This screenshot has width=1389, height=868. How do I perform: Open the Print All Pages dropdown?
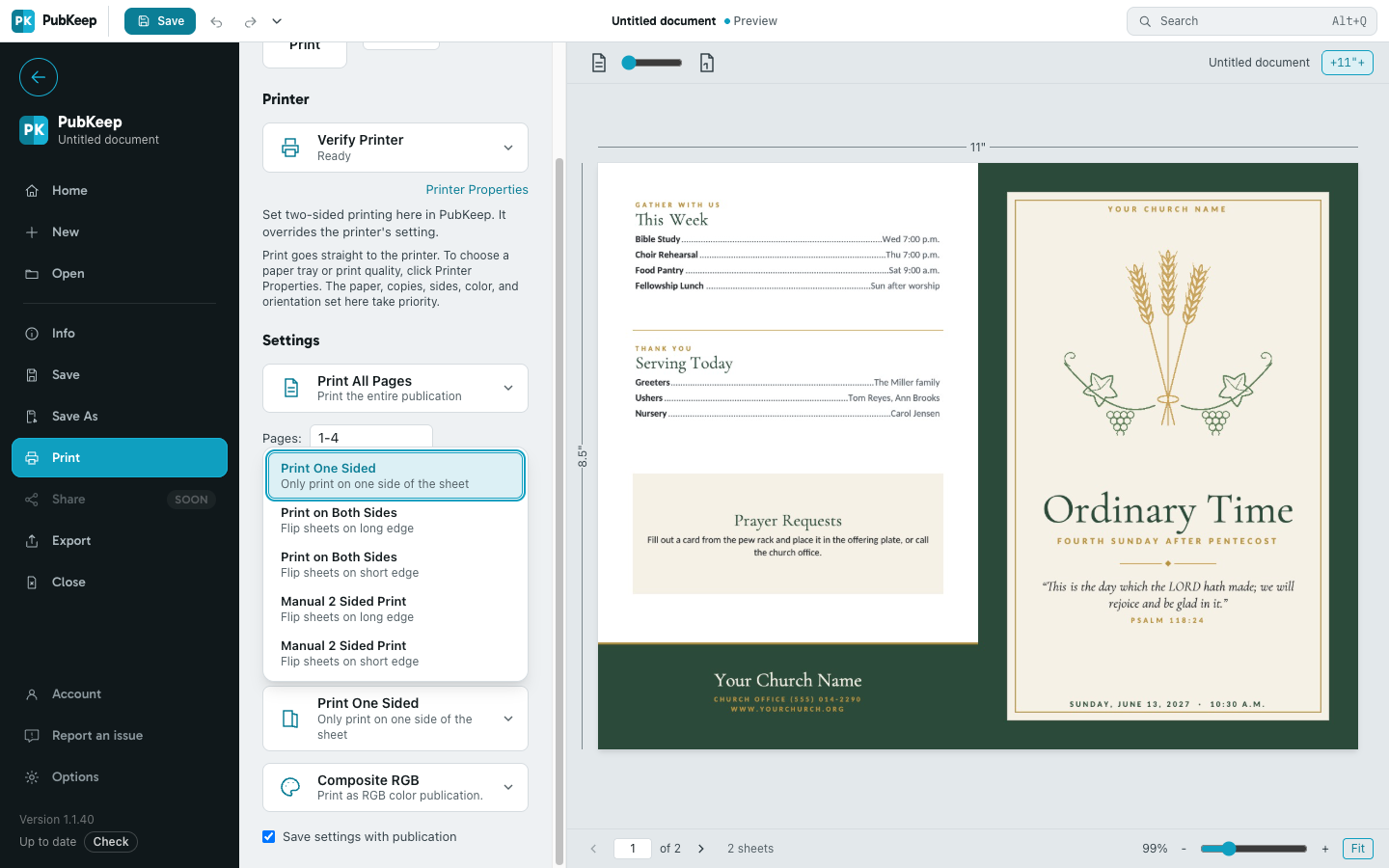pos(395,388)
